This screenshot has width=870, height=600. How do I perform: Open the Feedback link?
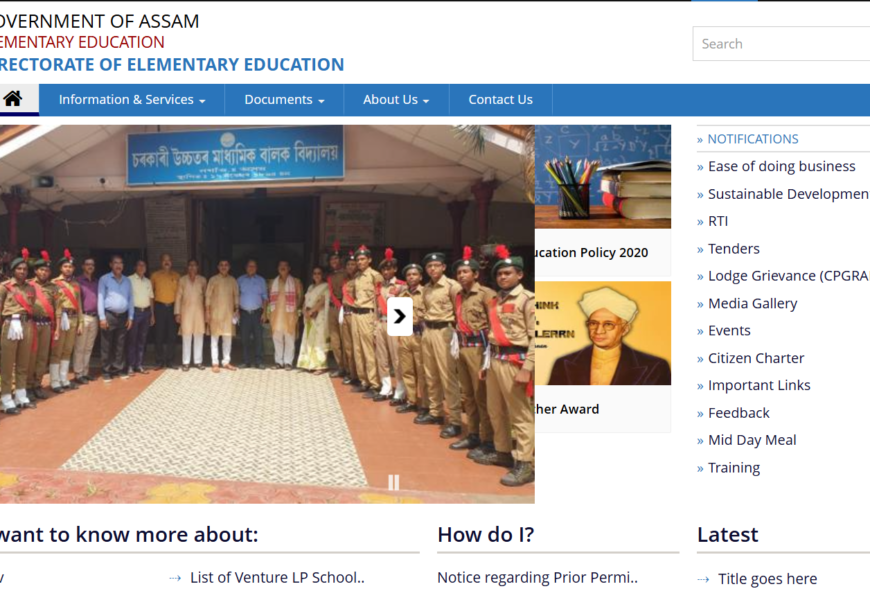738,413
